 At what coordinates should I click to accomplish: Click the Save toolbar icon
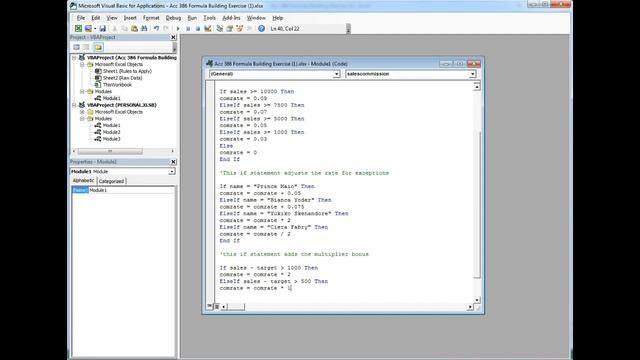(x=102, y=29)
